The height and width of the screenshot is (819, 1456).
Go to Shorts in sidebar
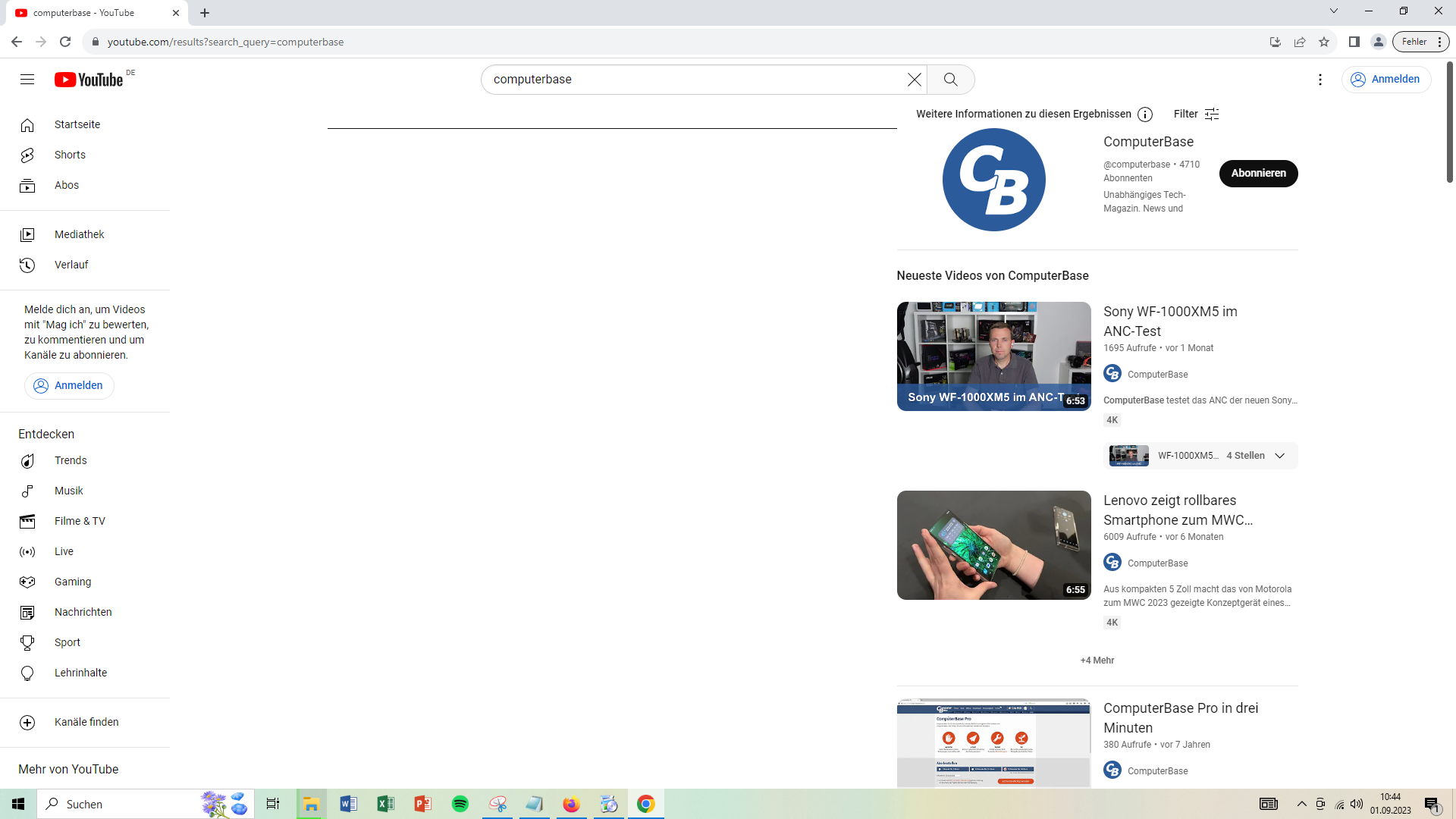coord(70,155)
